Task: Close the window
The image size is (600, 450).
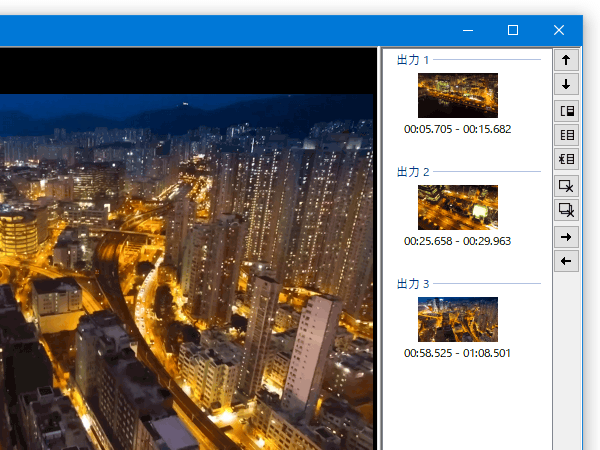Action: click(559, 30)
